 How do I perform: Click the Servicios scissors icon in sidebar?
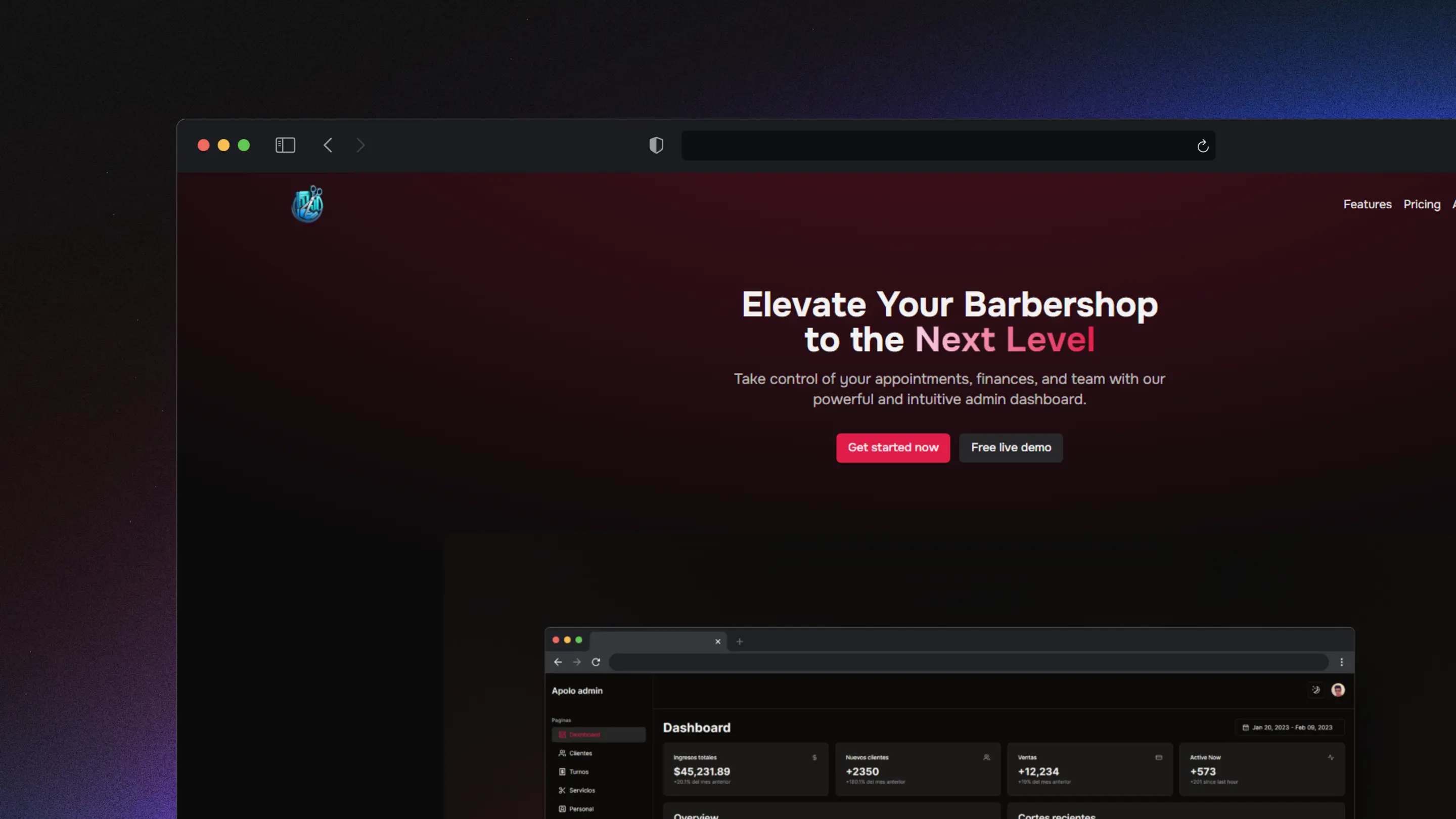pyautogui.click(x=562, y=790)
